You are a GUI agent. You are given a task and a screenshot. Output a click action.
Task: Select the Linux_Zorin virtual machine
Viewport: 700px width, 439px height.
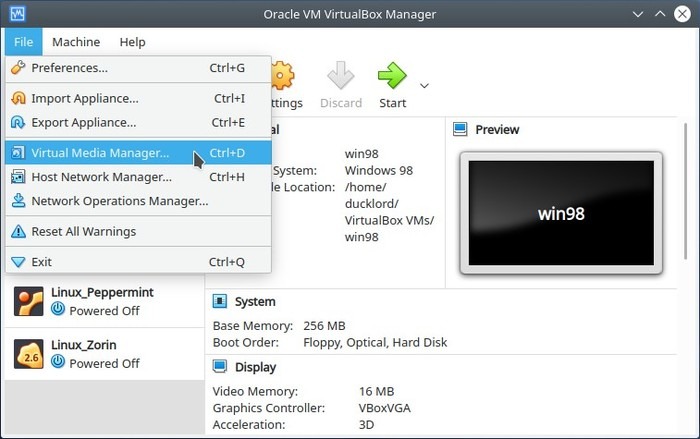point(104,354)
